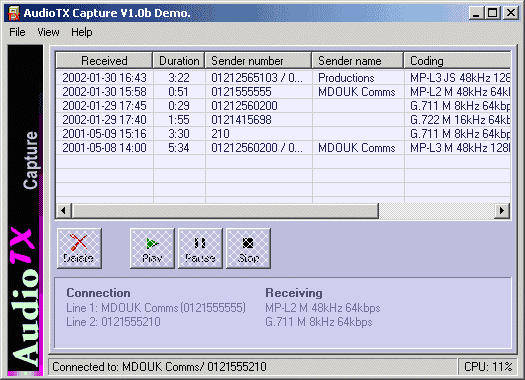The width and height of the screenshot is (525, 380).
Task: Select the recording received 2001-05-08 14:00
Action: [x=283, y=148]
